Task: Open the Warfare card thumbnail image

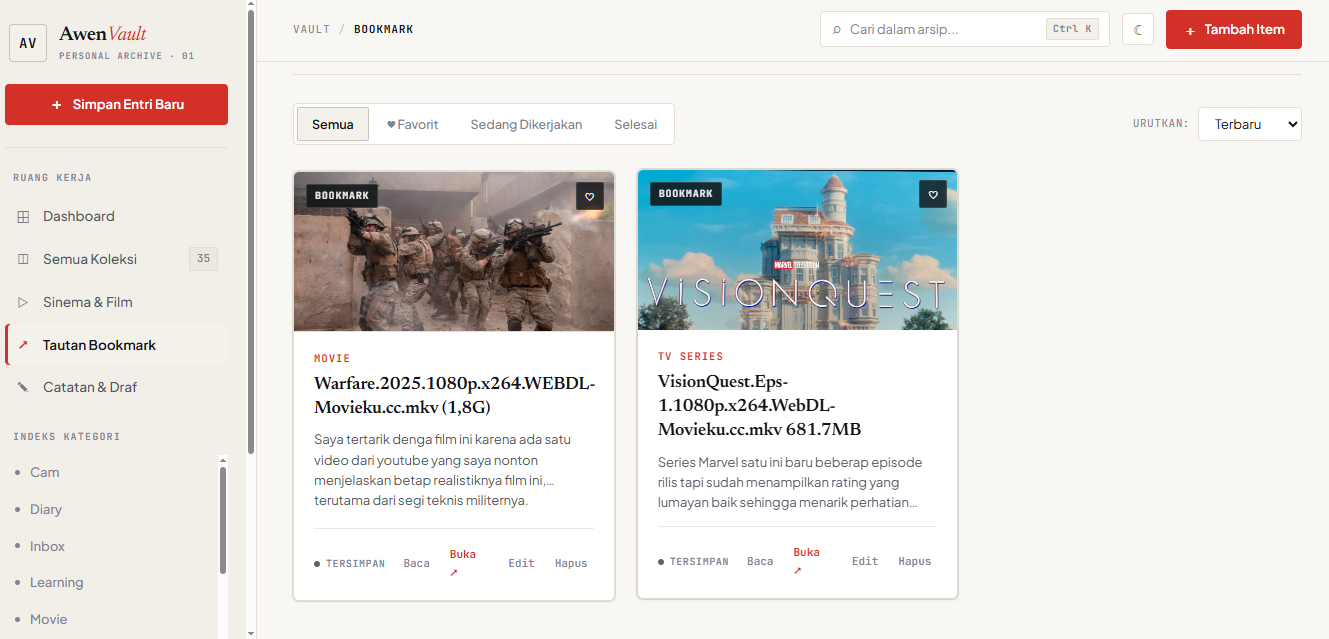Action: pos(454,251)
